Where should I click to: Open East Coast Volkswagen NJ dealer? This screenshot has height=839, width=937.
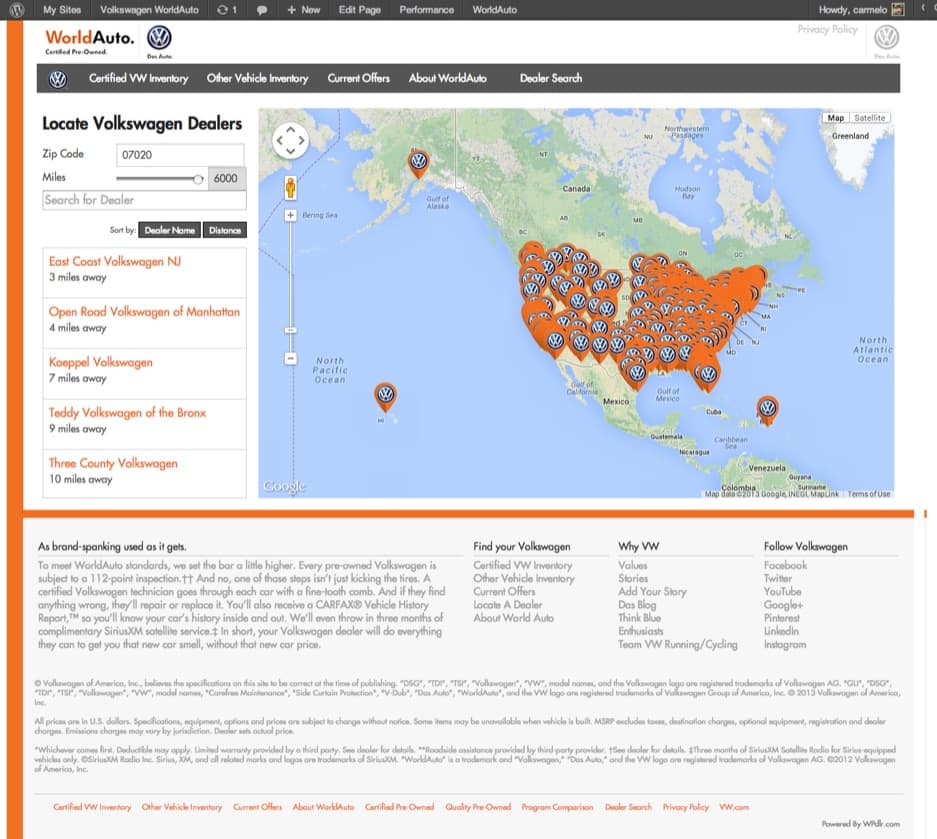tap(115, 262)
